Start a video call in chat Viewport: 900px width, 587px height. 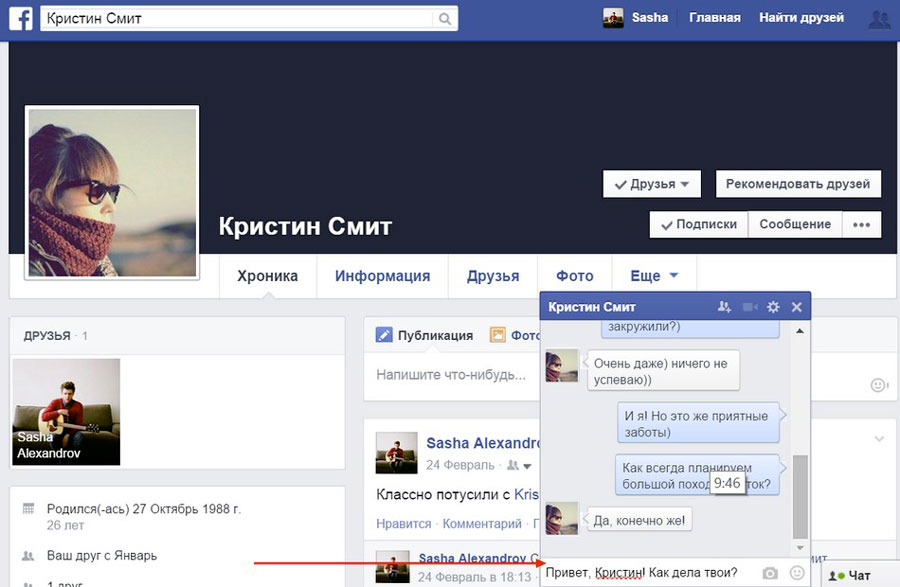click(750, 307)
